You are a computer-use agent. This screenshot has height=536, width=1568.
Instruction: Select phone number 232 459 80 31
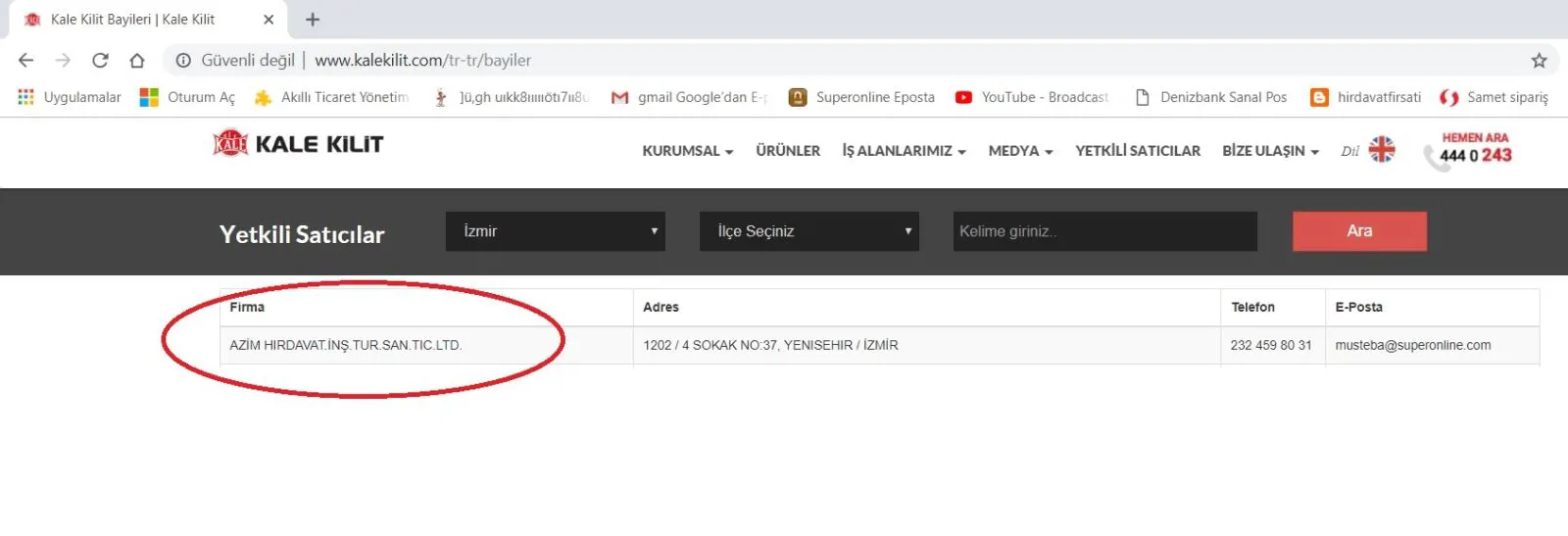click(1271, 345)
